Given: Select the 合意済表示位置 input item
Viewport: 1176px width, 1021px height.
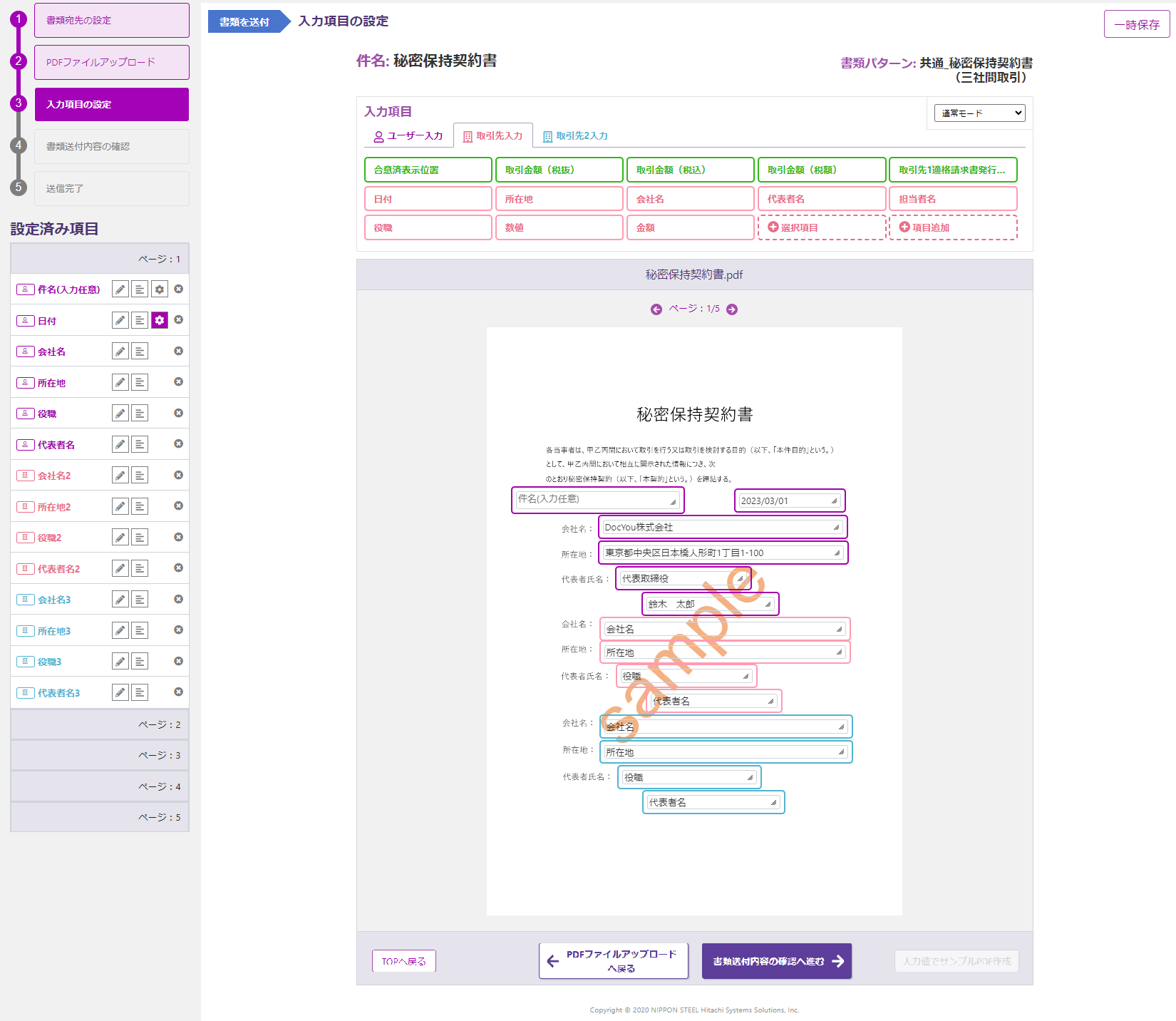Looking at the screenshot, I should click(428, 170).
